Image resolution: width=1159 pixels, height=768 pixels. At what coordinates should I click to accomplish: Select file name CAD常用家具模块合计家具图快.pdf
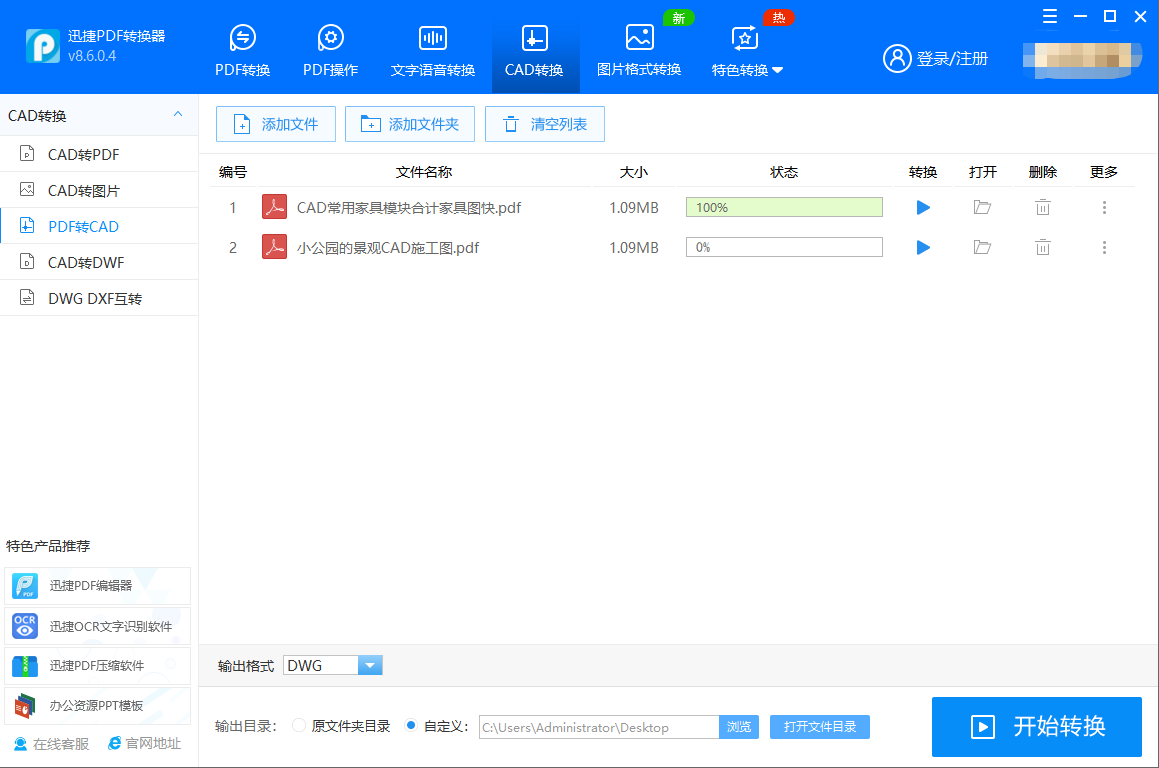[x=409, y=208]
